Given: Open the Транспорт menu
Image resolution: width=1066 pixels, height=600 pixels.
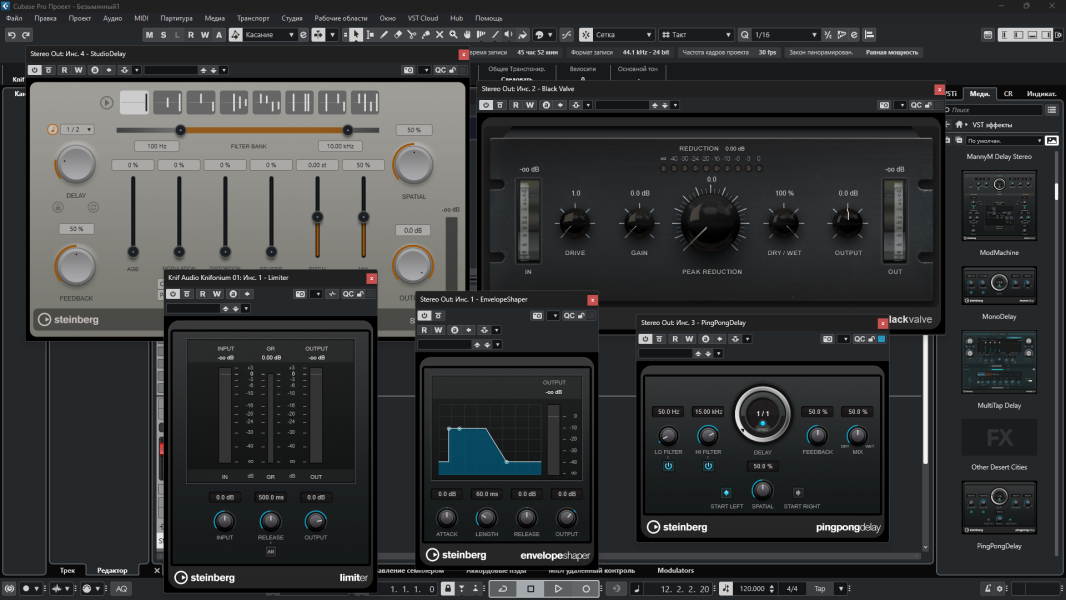Looking at the screenshot, I should (x=252, y=18).
